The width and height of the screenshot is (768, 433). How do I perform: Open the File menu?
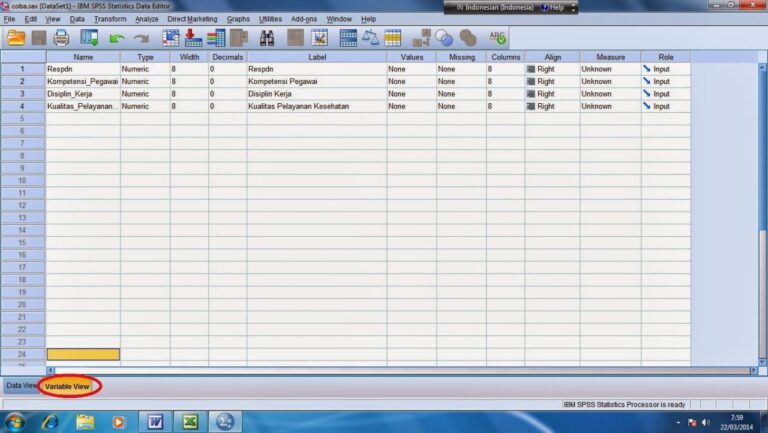[9, 19]
